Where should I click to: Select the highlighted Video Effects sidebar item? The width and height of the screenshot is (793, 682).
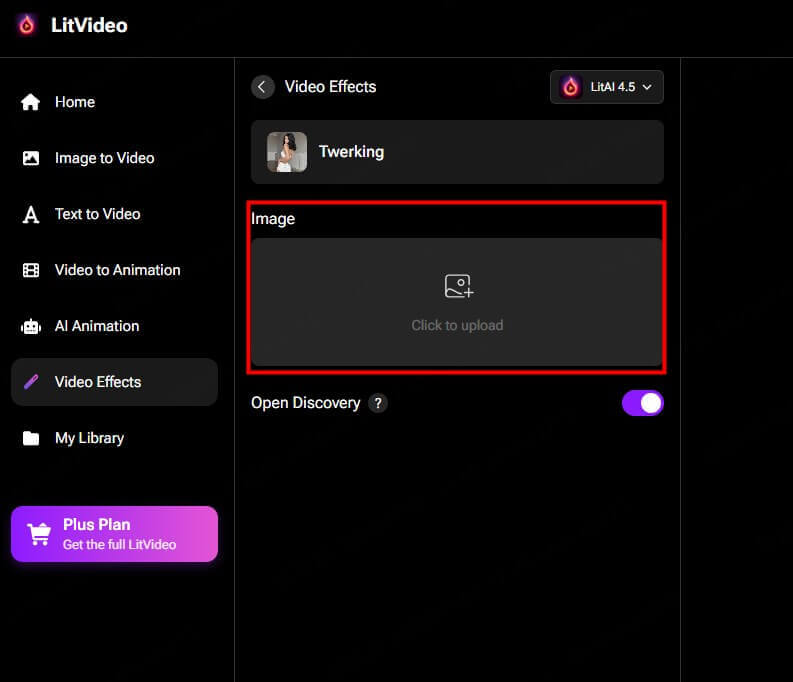[115, 382]
